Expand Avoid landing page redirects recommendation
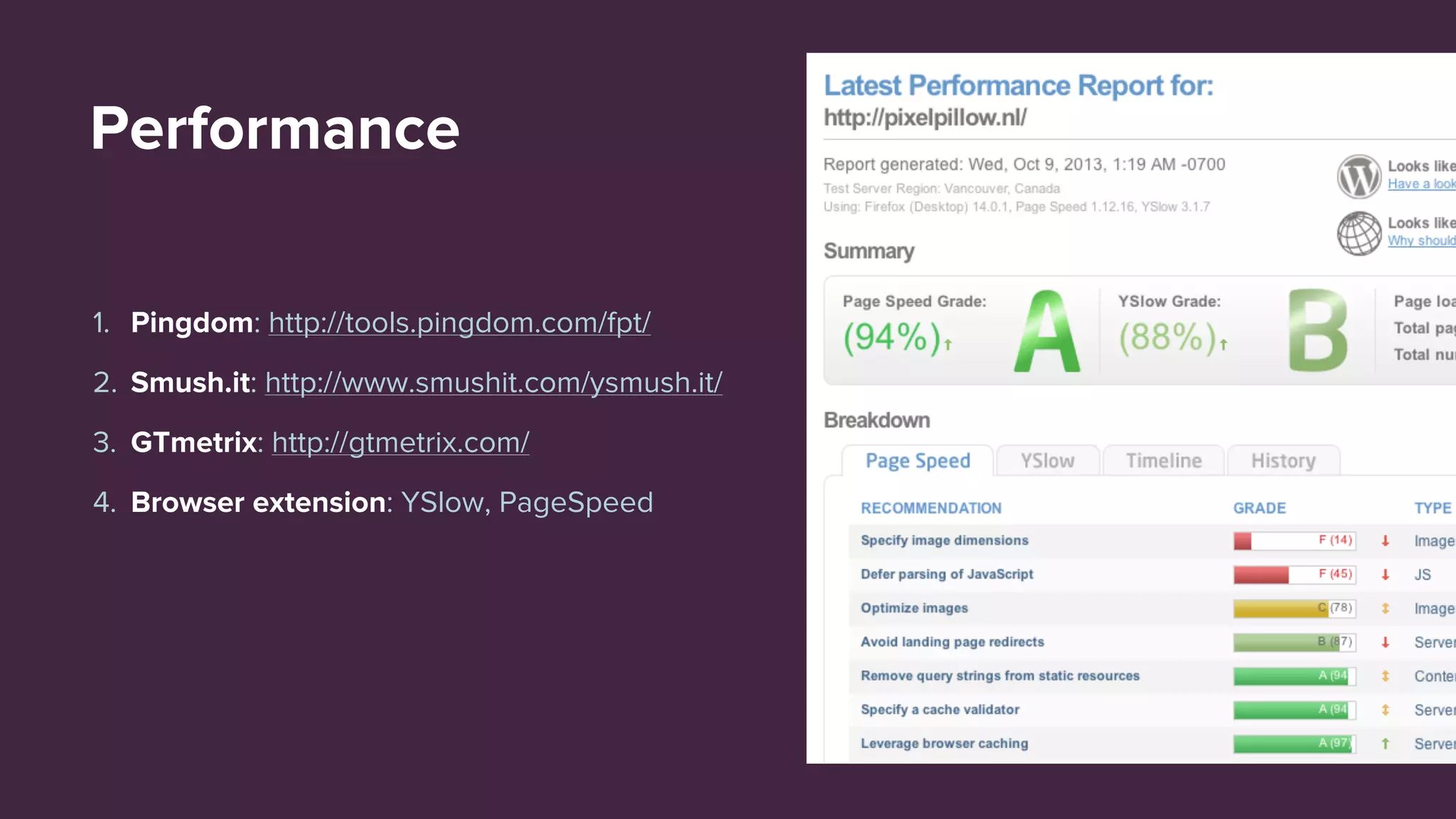Image resolution: width=1456 pixels, height=819 pixels. click(x=952, y=642)
